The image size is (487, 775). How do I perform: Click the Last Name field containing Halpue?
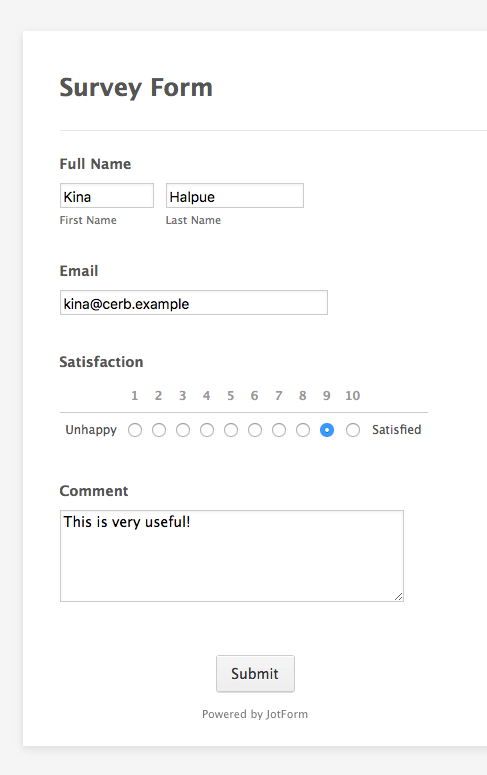coord(235,196)
